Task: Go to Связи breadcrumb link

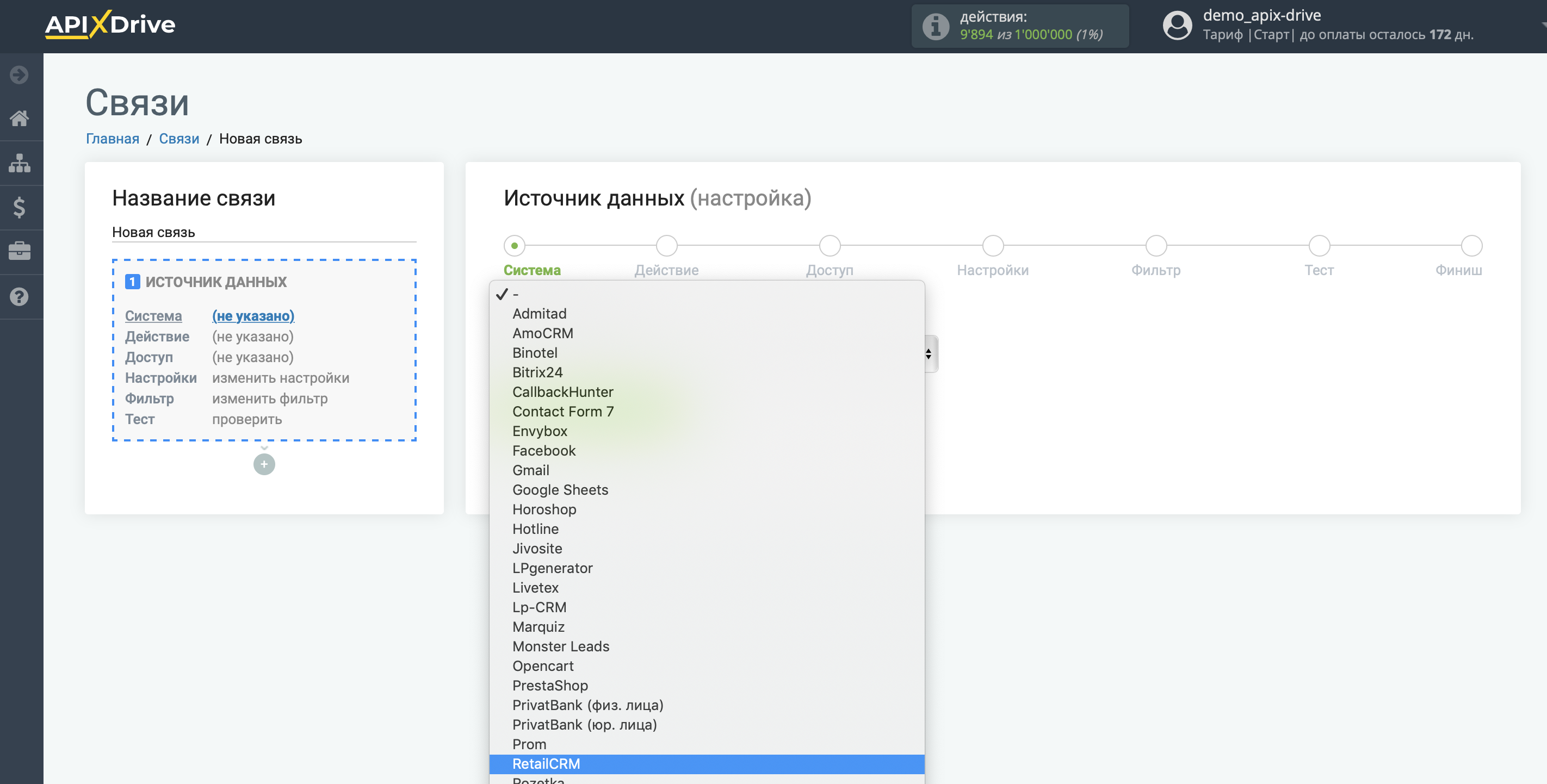Action: [179, 139]
